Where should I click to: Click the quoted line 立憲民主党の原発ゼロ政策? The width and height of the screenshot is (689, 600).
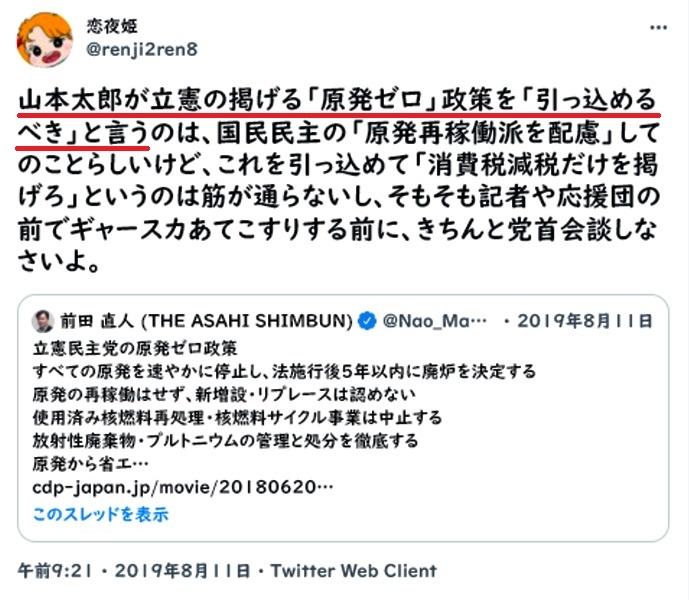[x=135, y=348]
